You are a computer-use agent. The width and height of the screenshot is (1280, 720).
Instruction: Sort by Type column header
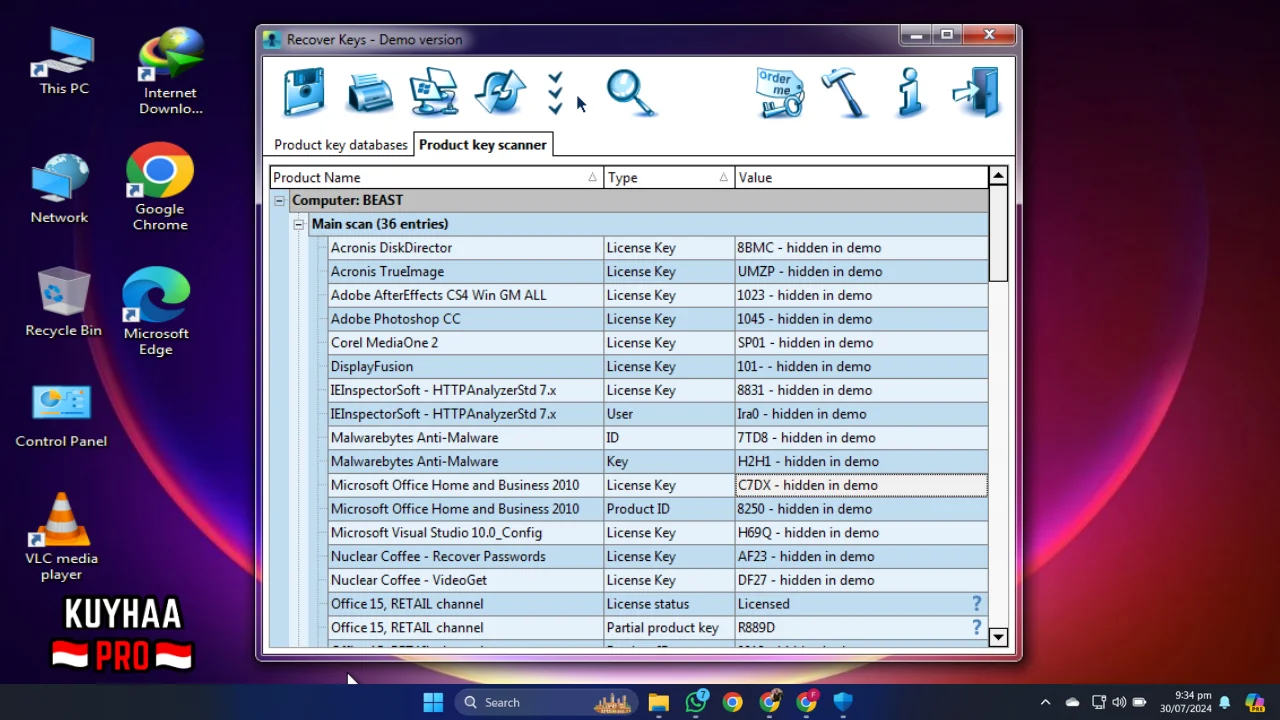pos(669,177)
